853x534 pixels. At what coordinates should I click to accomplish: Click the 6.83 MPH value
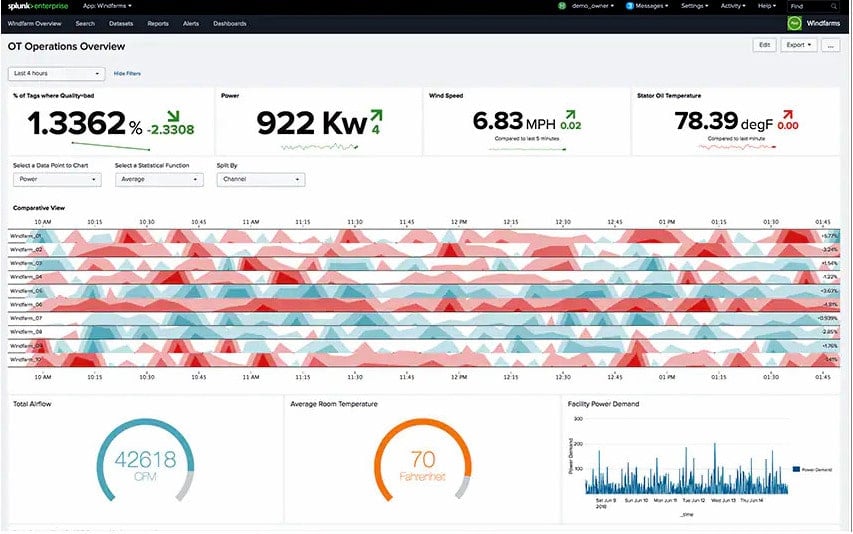[514, 121]
